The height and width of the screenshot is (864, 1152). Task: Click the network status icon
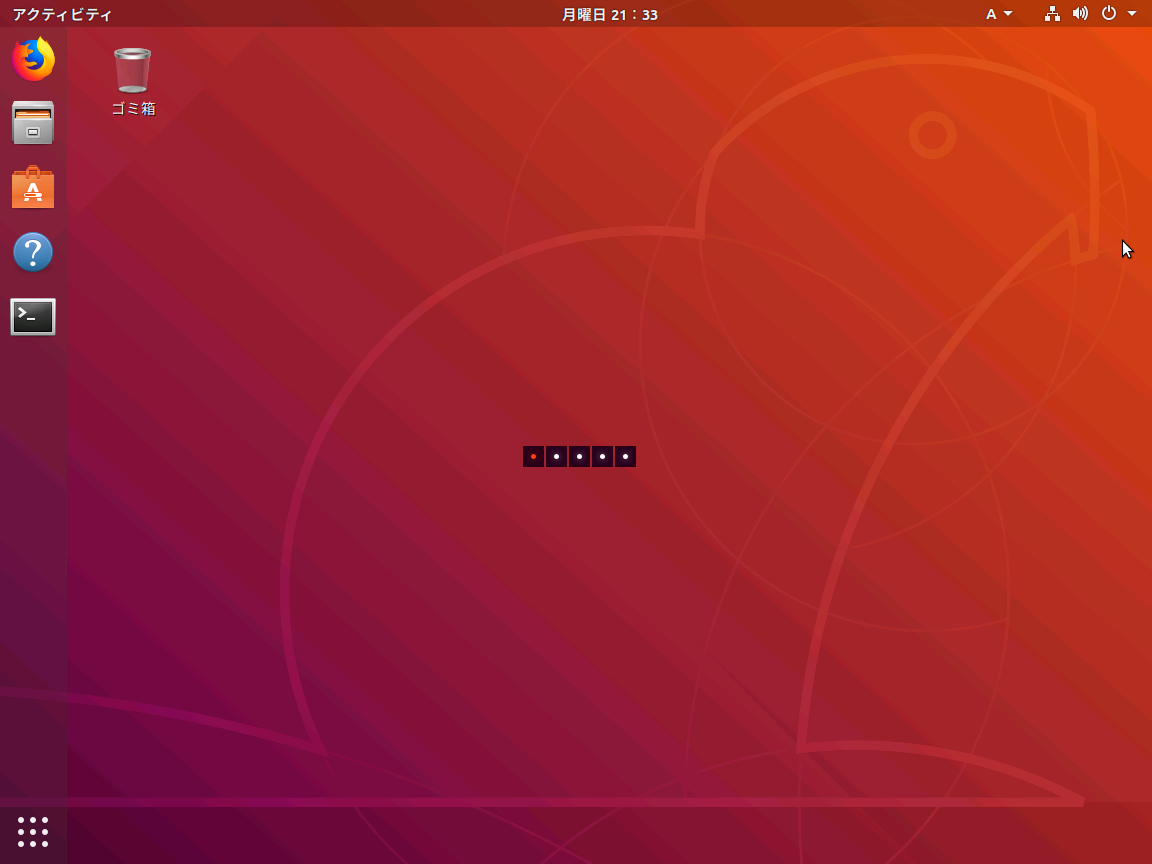pos(1052,14)
